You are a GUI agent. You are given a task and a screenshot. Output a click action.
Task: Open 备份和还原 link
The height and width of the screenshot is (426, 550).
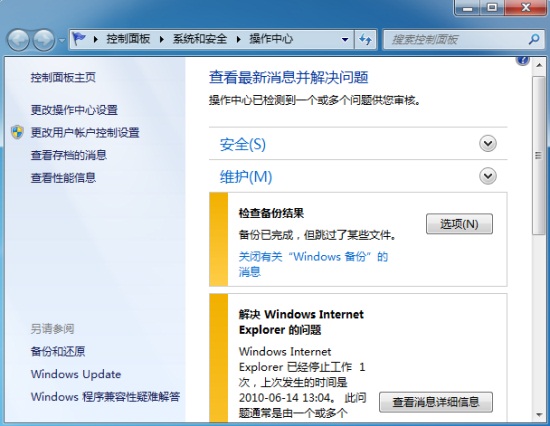pyautogui.click(x=58, y=351)
